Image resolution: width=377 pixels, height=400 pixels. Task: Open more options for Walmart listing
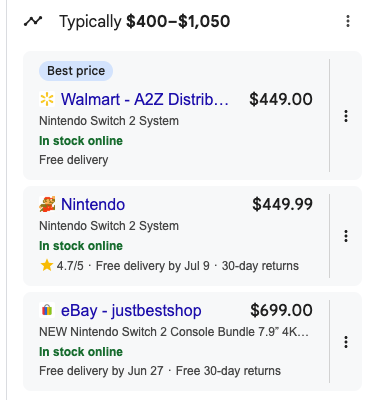coord(346,116)
